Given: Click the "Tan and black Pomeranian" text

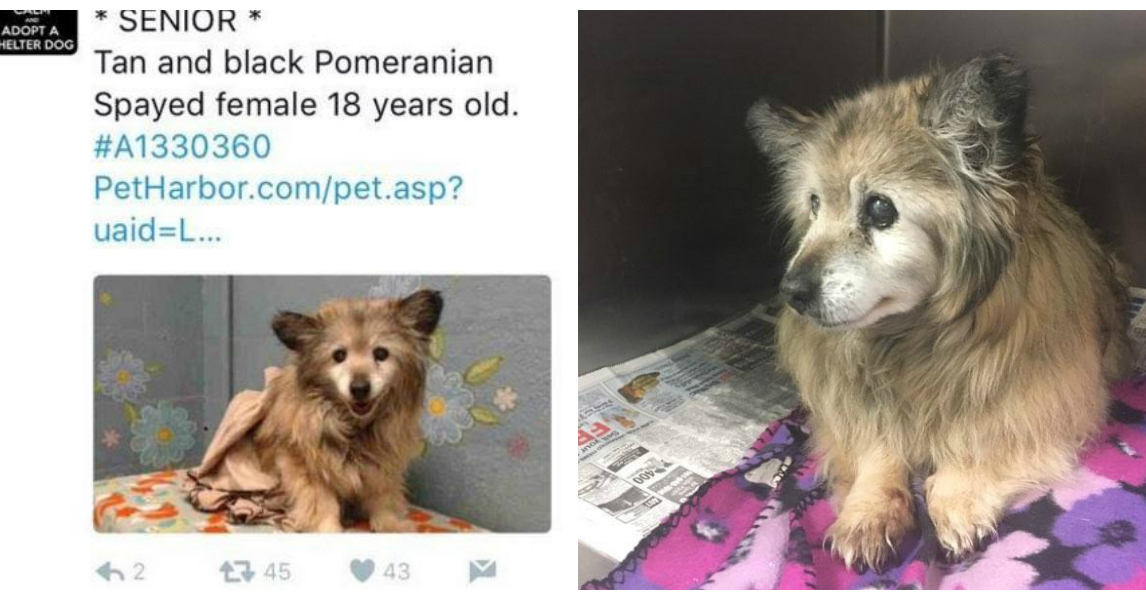Looking at the screenshot, I should [293, 63].
